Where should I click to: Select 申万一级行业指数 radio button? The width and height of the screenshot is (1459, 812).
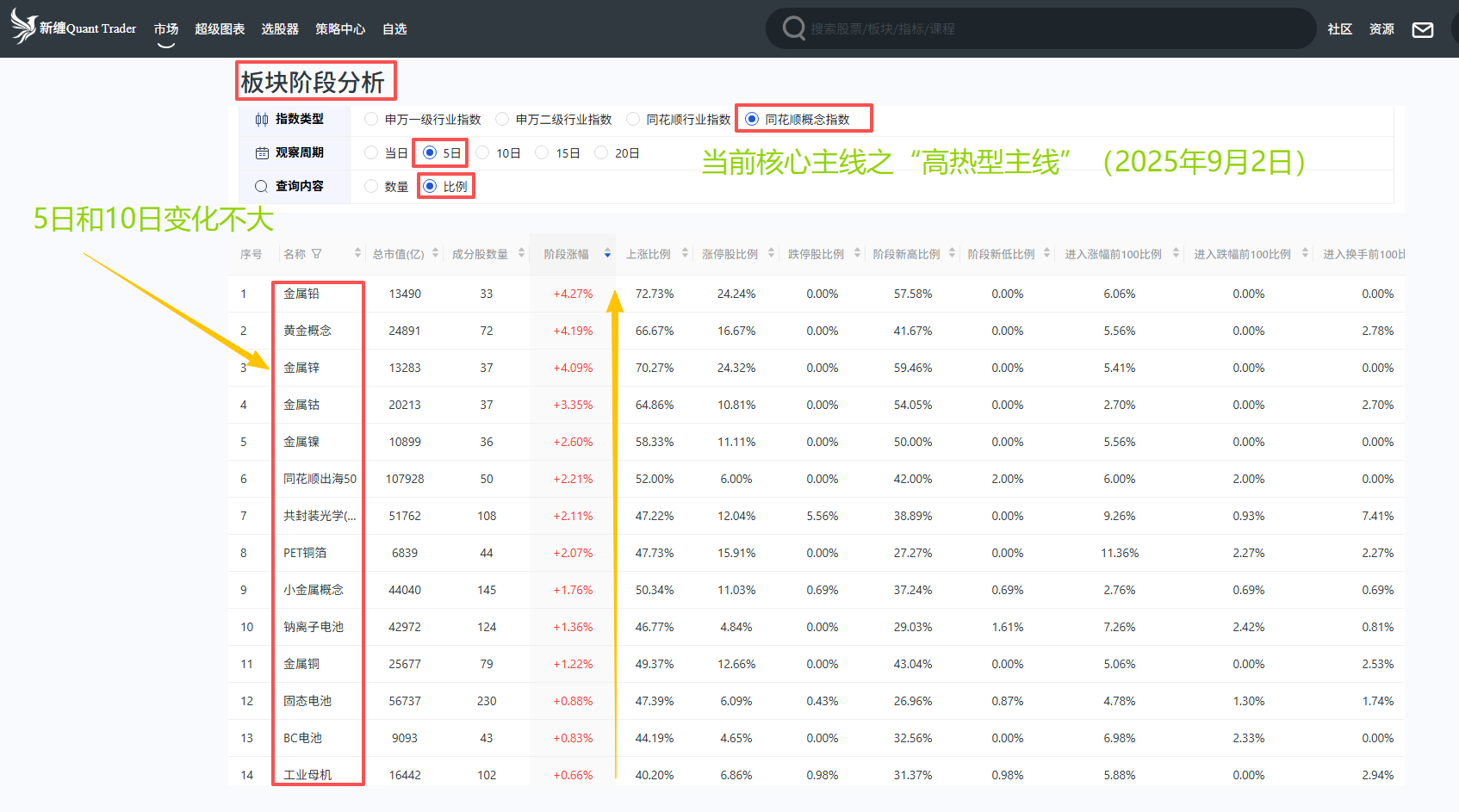click(x=371, y=119)
